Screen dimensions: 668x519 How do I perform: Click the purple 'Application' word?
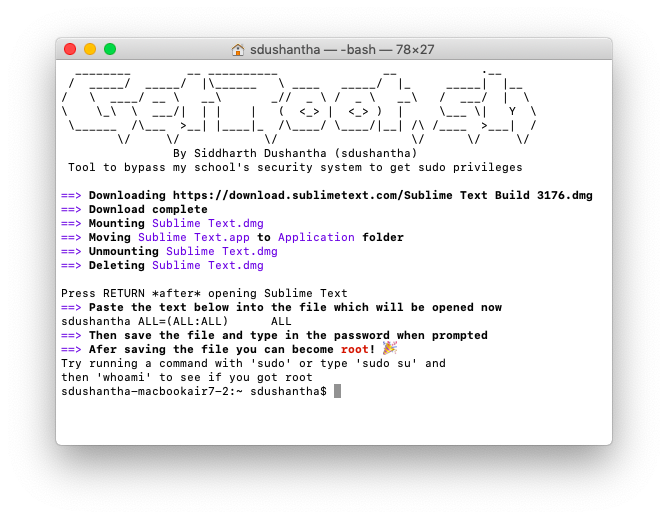(316, 237)
